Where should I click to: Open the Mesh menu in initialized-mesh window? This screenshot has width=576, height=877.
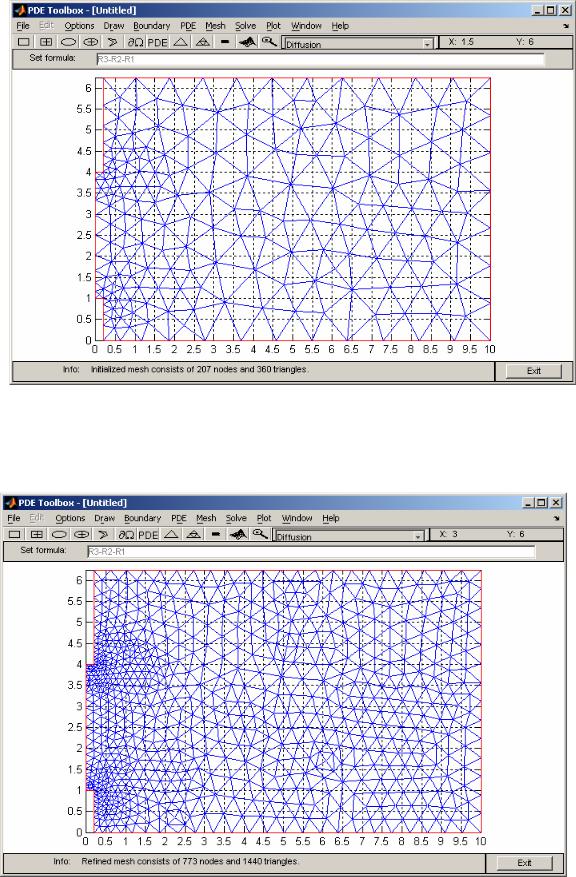tap(215, 26)
